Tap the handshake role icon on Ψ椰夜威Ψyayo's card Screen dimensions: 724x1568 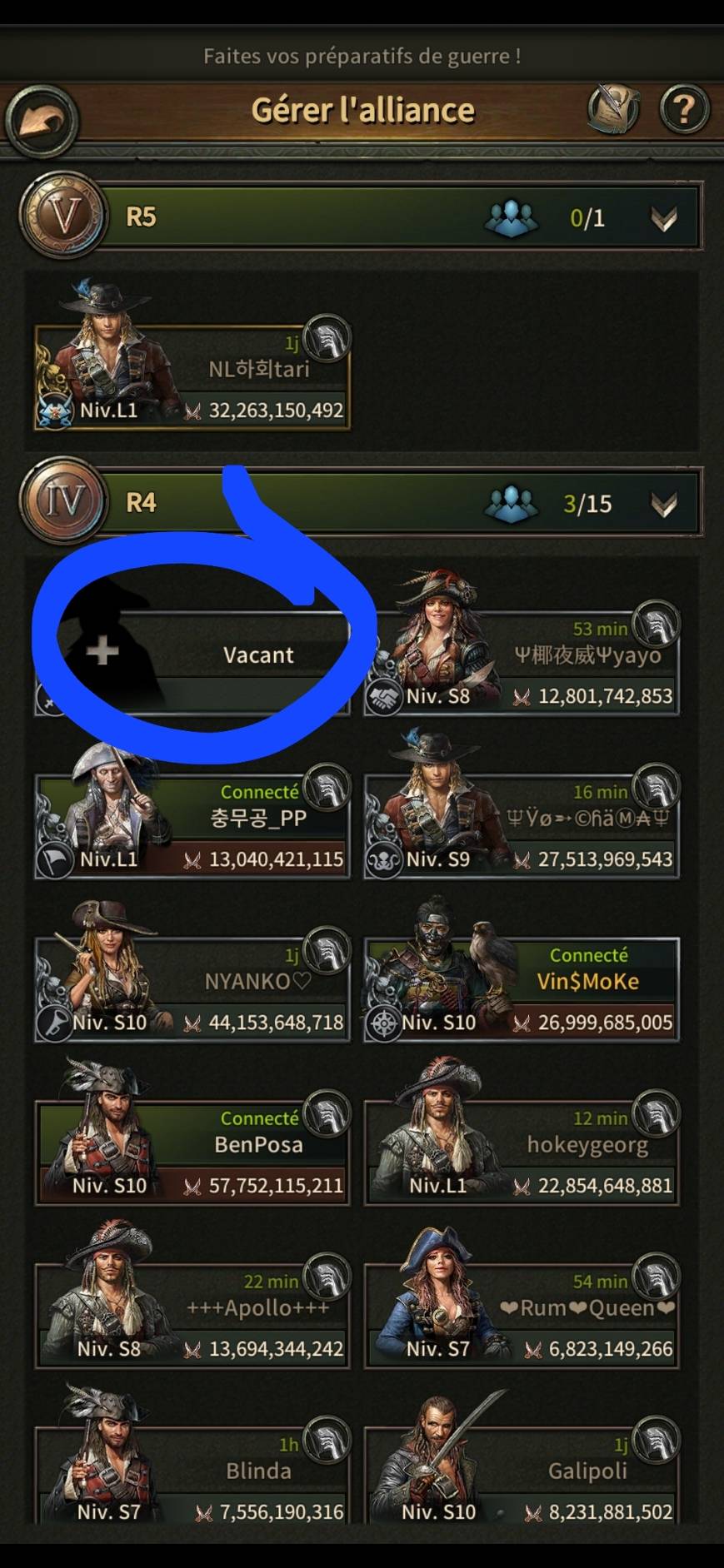(x=384, y=697)
